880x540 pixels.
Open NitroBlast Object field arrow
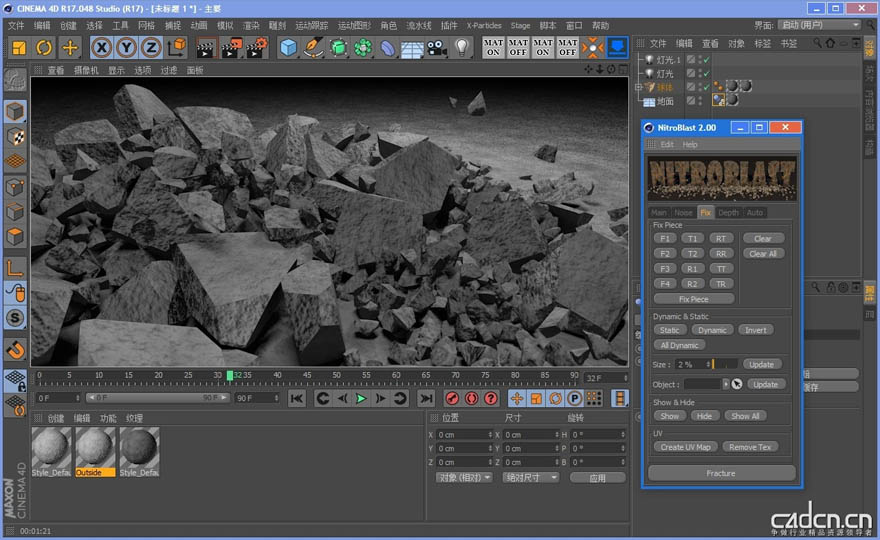726,385
